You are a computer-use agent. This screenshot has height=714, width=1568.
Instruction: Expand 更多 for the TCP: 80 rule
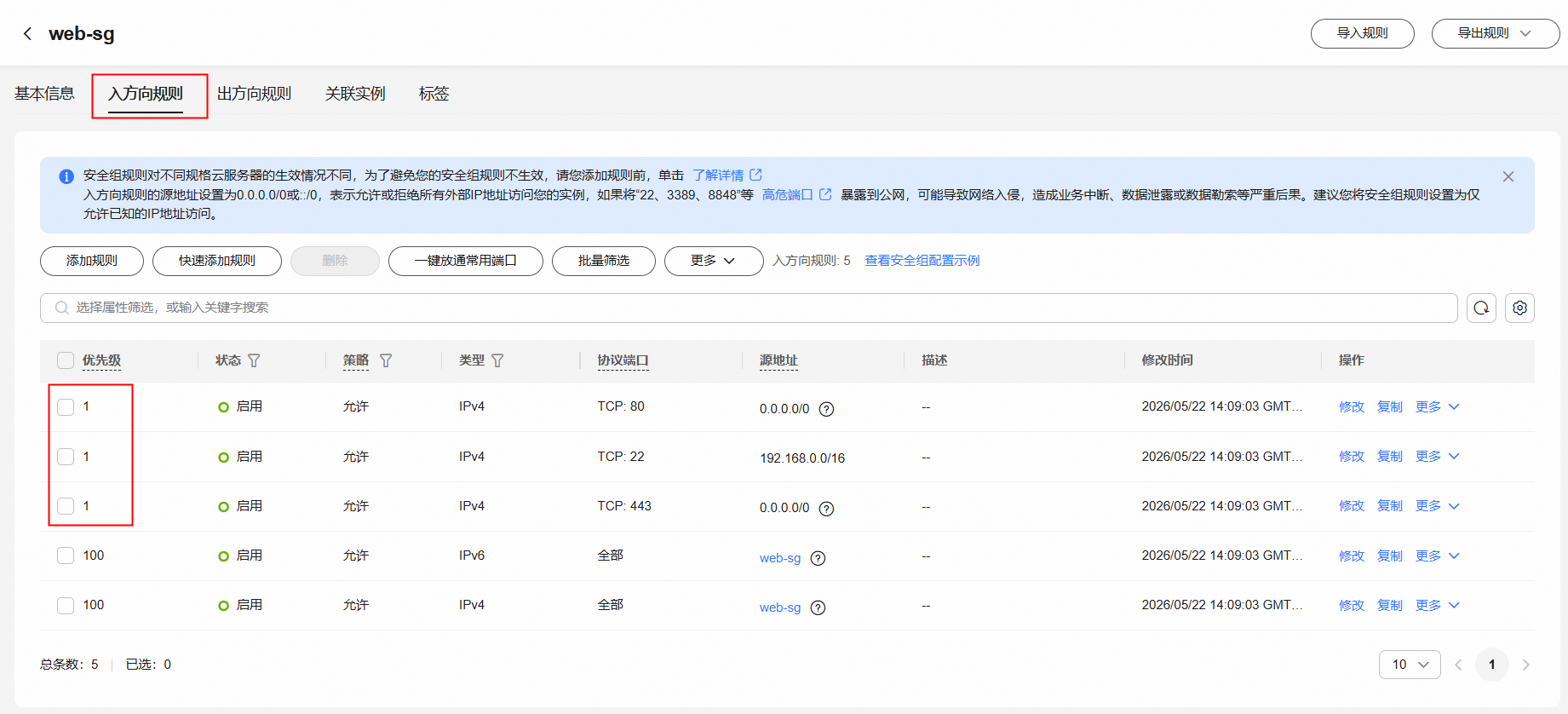[1438, 406]
